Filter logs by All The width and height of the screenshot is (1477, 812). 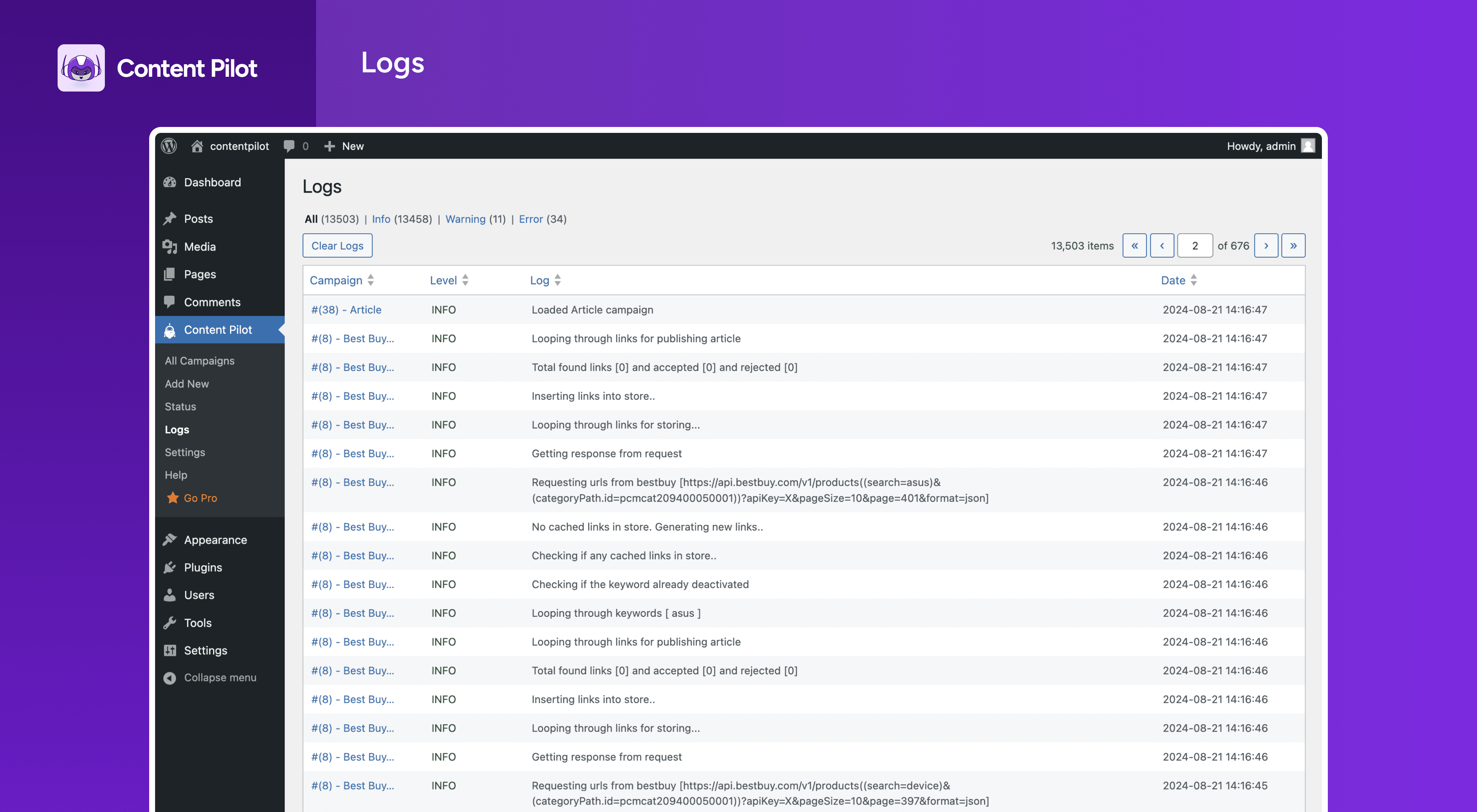pos(311,219)
